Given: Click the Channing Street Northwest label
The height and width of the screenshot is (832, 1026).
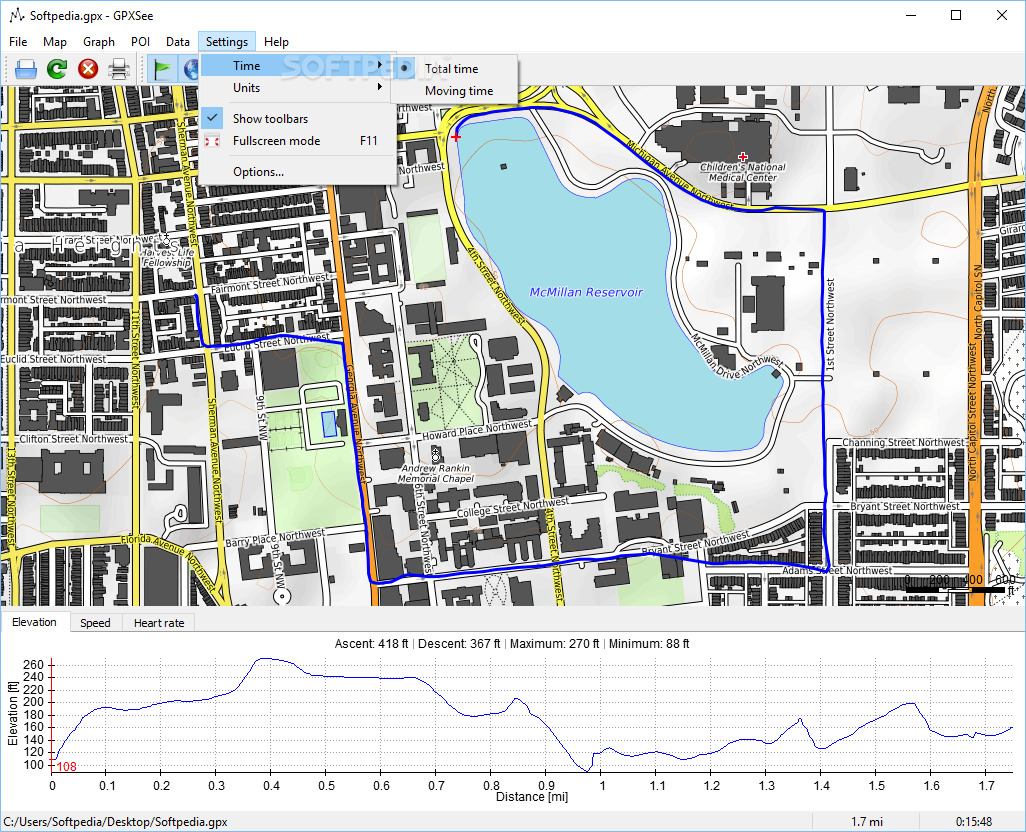Looking at the screenshot, I should (904, 443).
